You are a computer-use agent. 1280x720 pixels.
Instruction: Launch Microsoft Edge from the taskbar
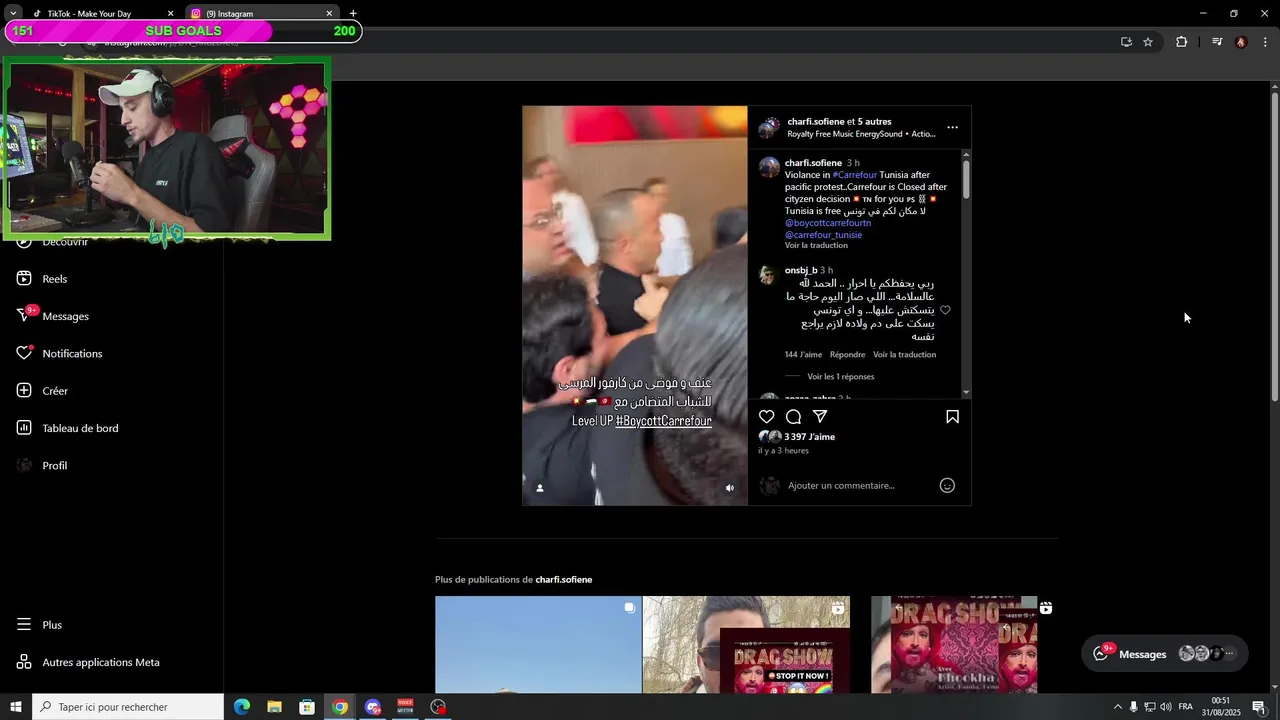click(242, 707)
